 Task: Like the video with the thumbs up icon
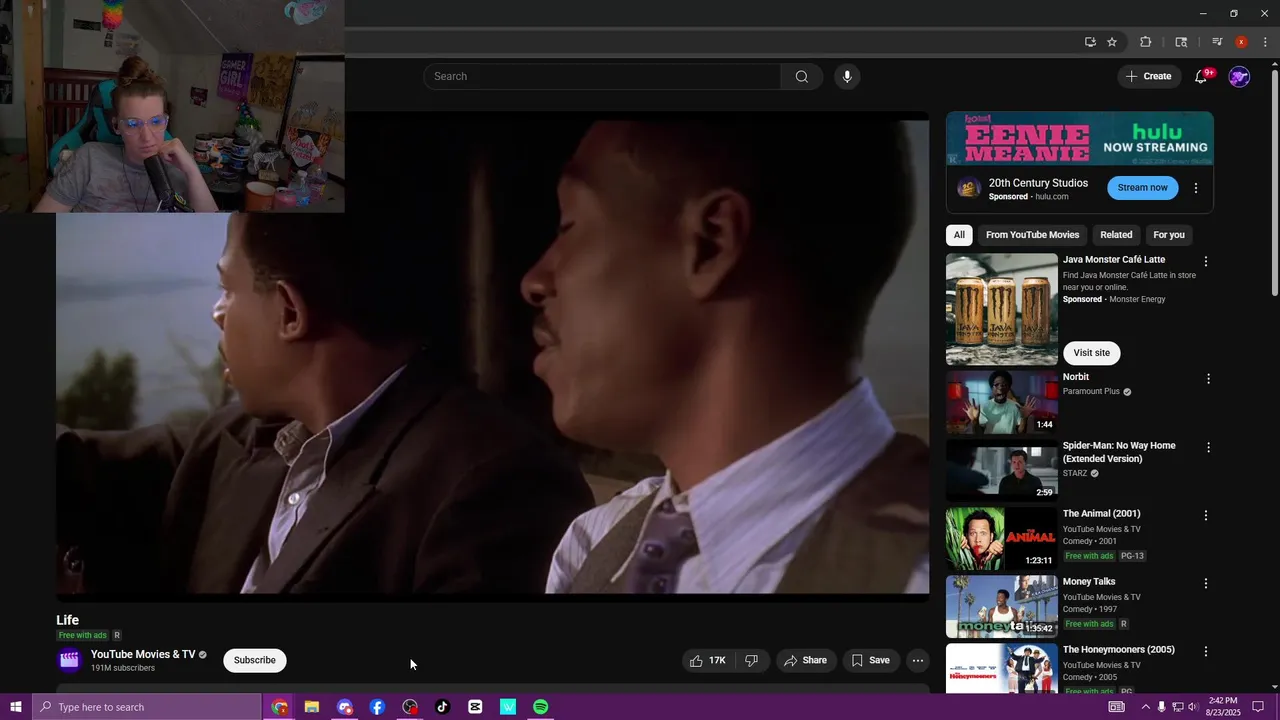tap(707, 660)
